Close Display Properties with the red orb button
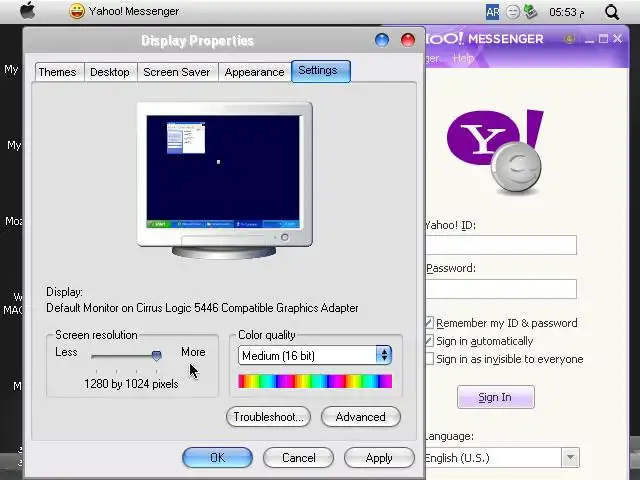 point(408,40)
